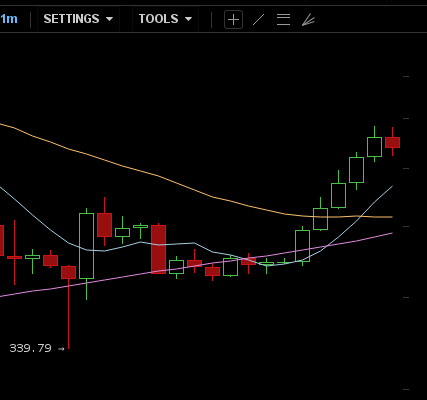Select the fan lines drawing tool
Viewport: 427px width, 400px height.
308,20
